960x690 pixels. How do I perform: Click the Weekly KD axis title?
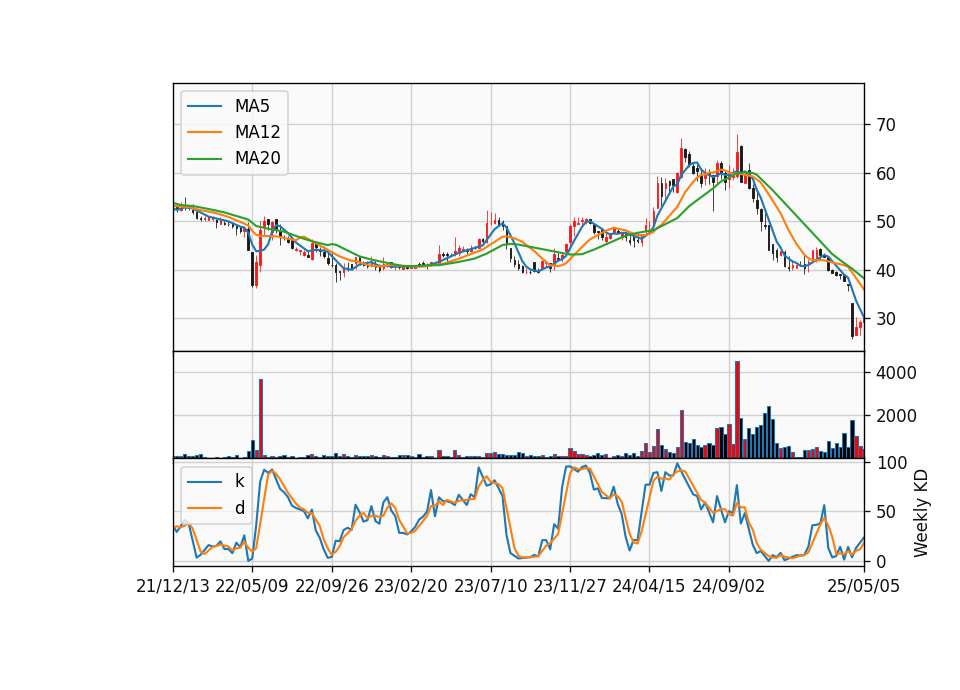pos(921,513)
